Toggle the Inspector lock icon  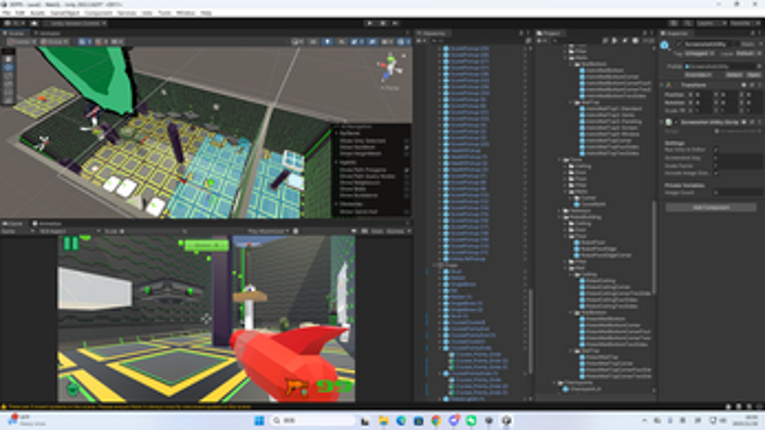[753, 33]
